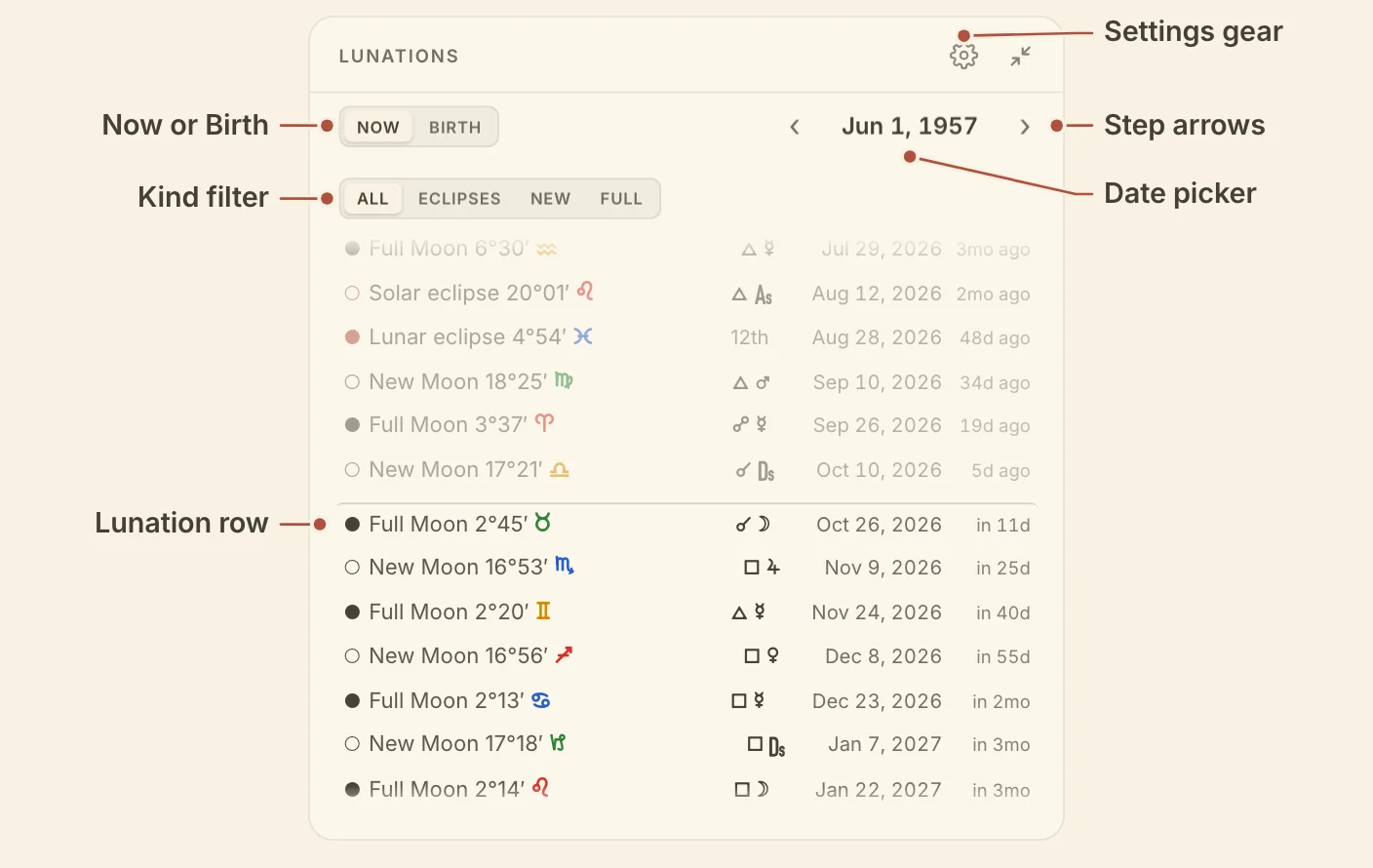Screen dimensions: 1373x868
Task: Click the Cancer glyph on Full Moon 2°13′
Action: pyautogui.click(x=541, y=700)
